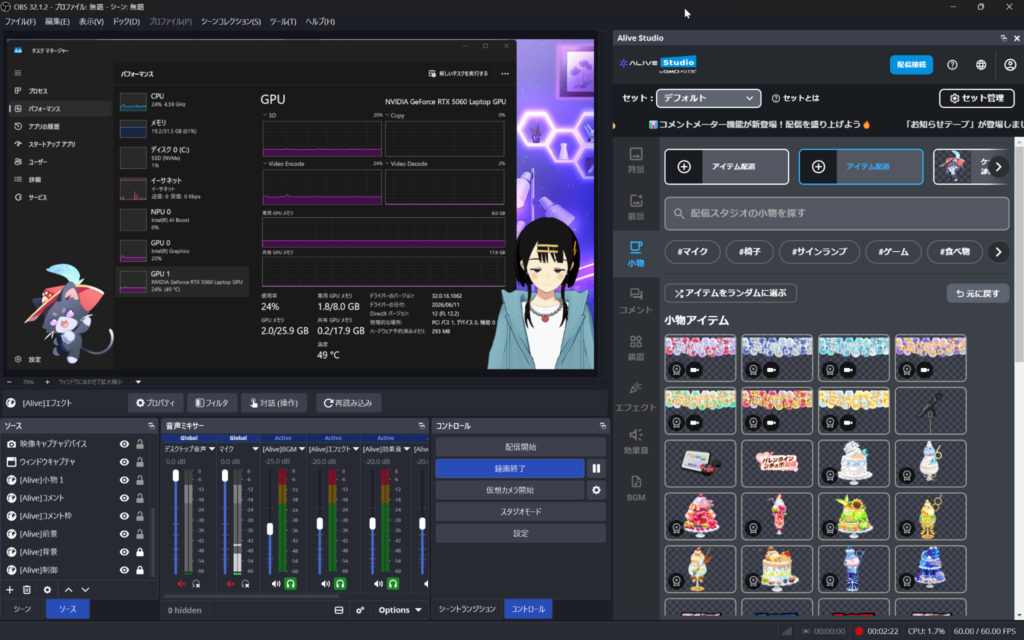This screenshot has height=640, width=1024.
Task: Unmute the デスクトップ音声 speaker icon
Action: pyautogui.click(x=182, y=584)
